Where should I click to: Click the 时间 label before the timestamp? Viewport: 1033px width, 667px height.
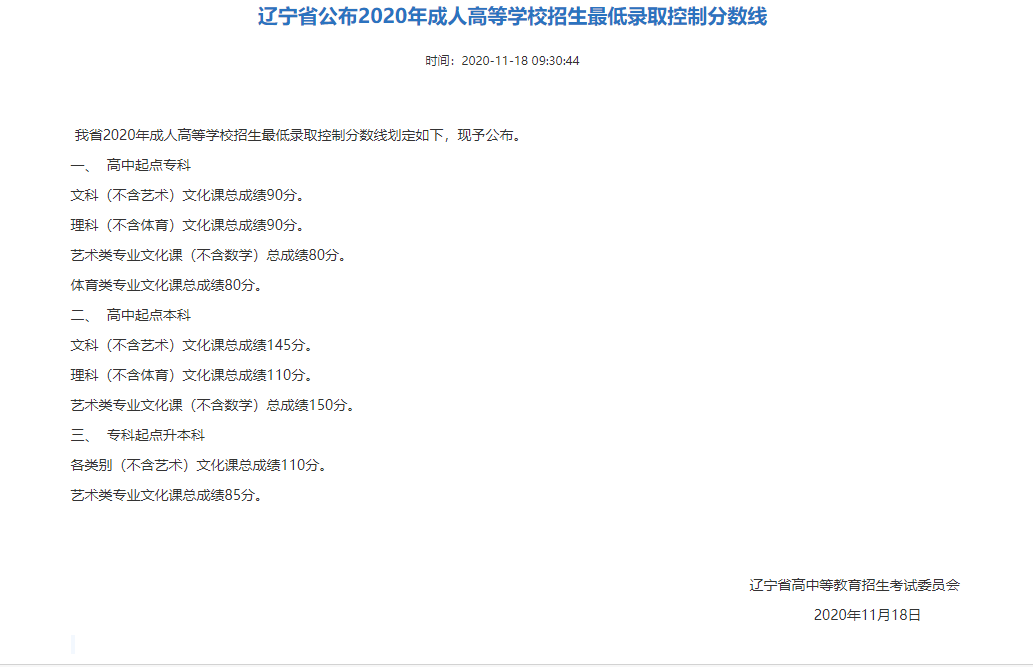tap(439, 61)
